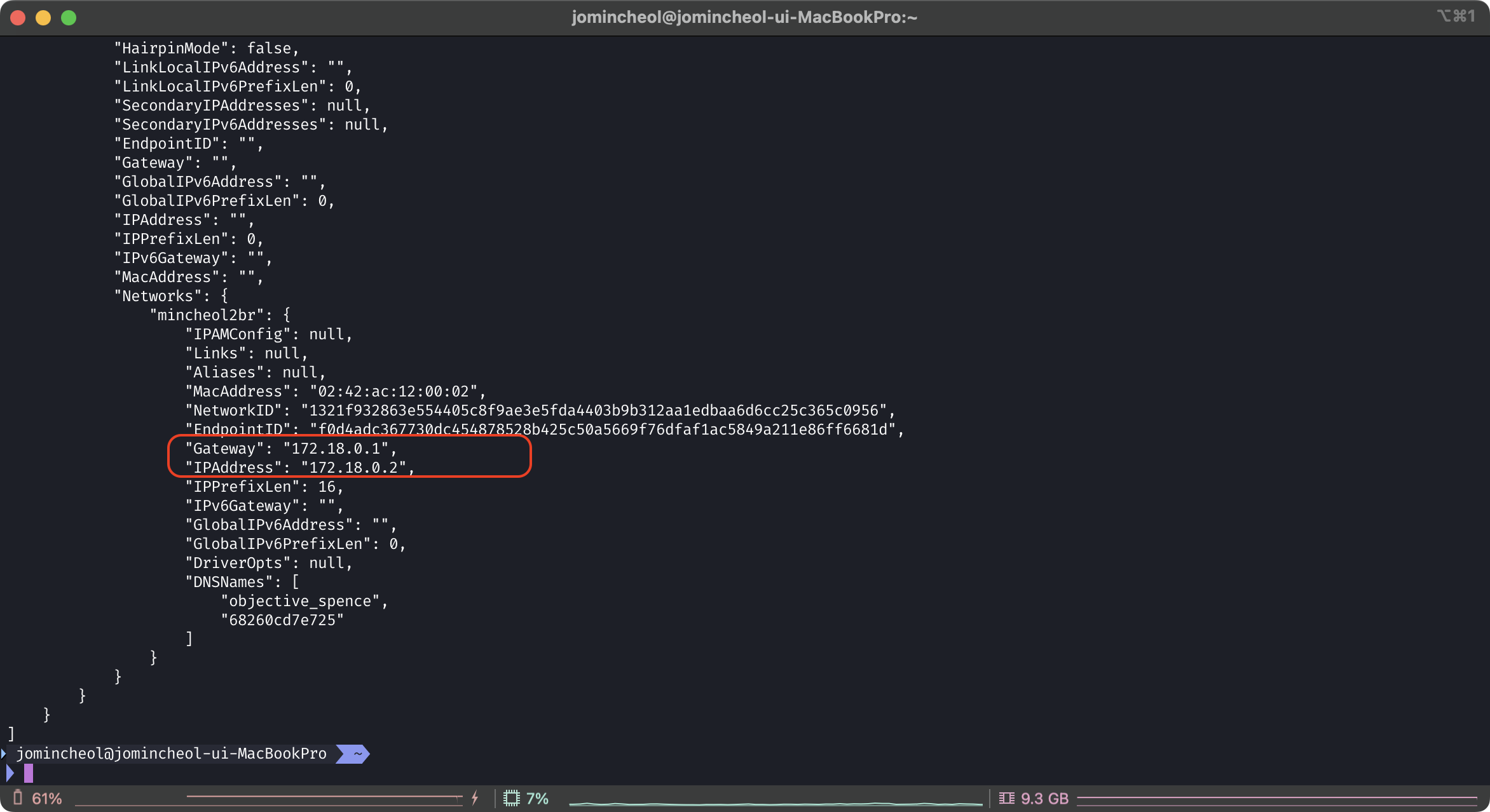Click the prompt arrow beside the cursor
Image resolution: width=1490 pixels, height=812 pixels.
[10, 773]
